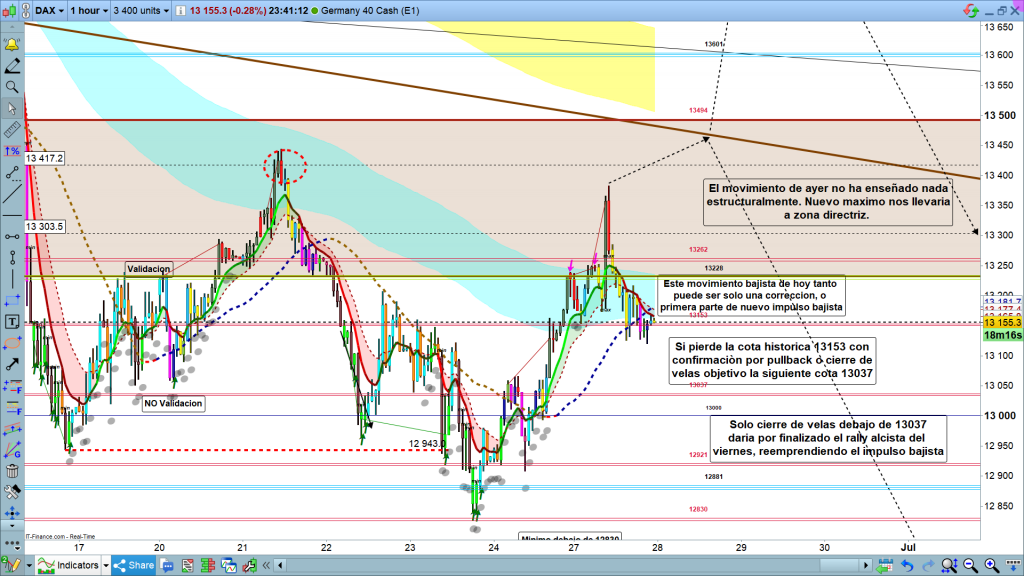1024x576 pixels.
Task: Toggle the mouse cursor pointer mode
Action: 13,108
